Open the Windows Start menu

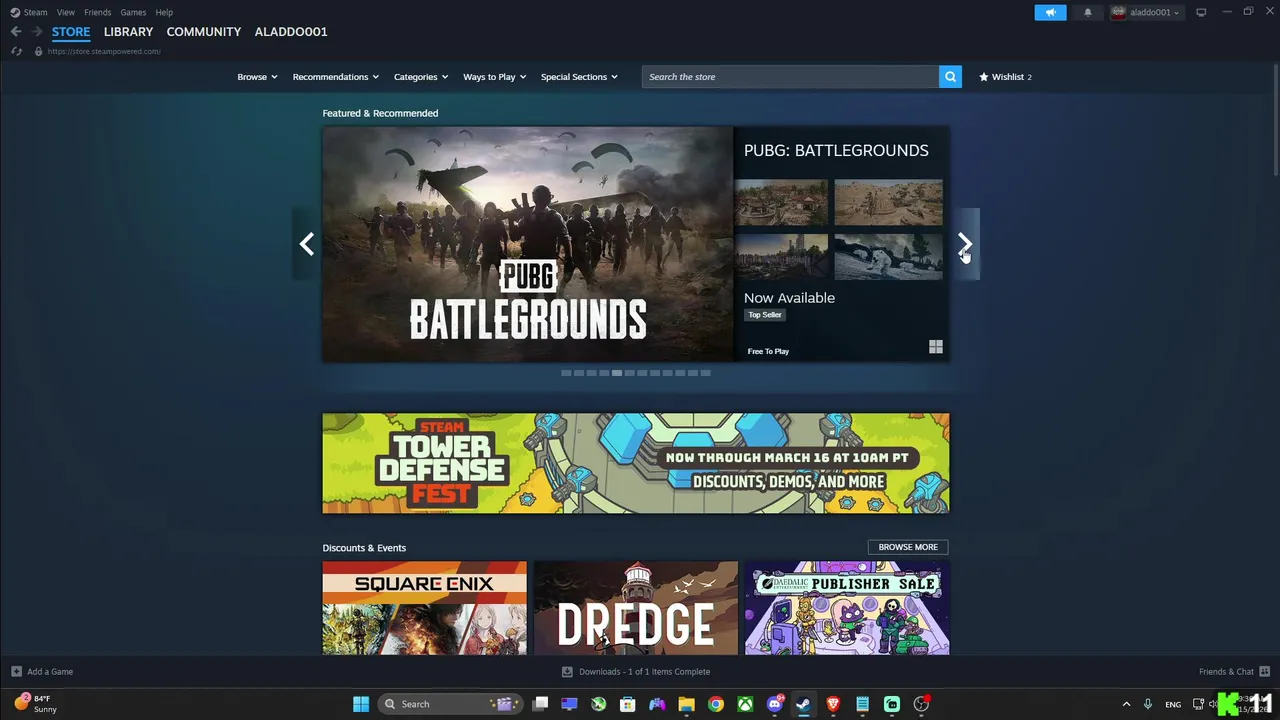(361, 704)
